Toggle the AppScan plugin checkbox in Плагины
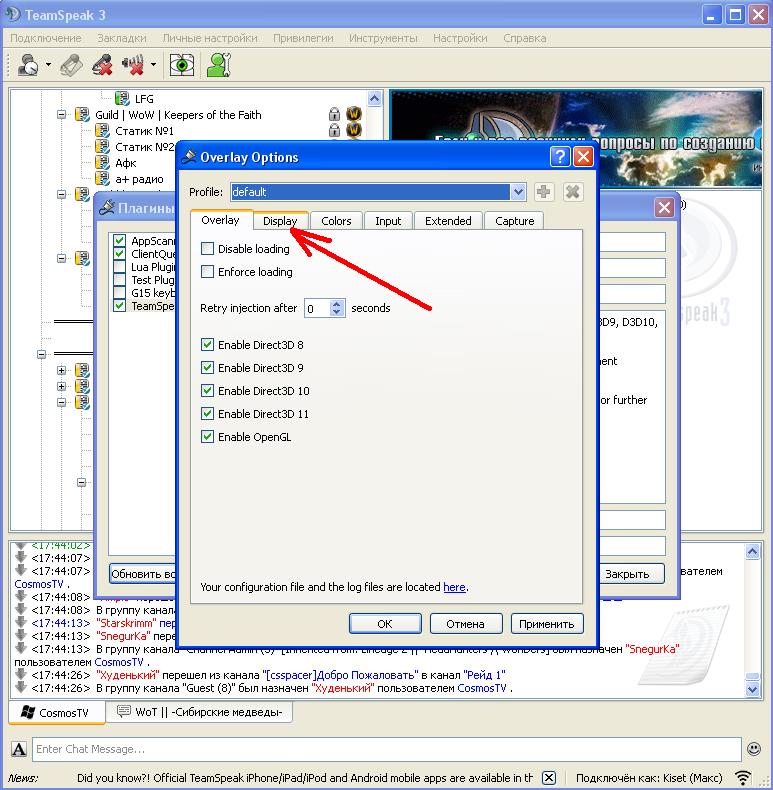 point(119,240)
